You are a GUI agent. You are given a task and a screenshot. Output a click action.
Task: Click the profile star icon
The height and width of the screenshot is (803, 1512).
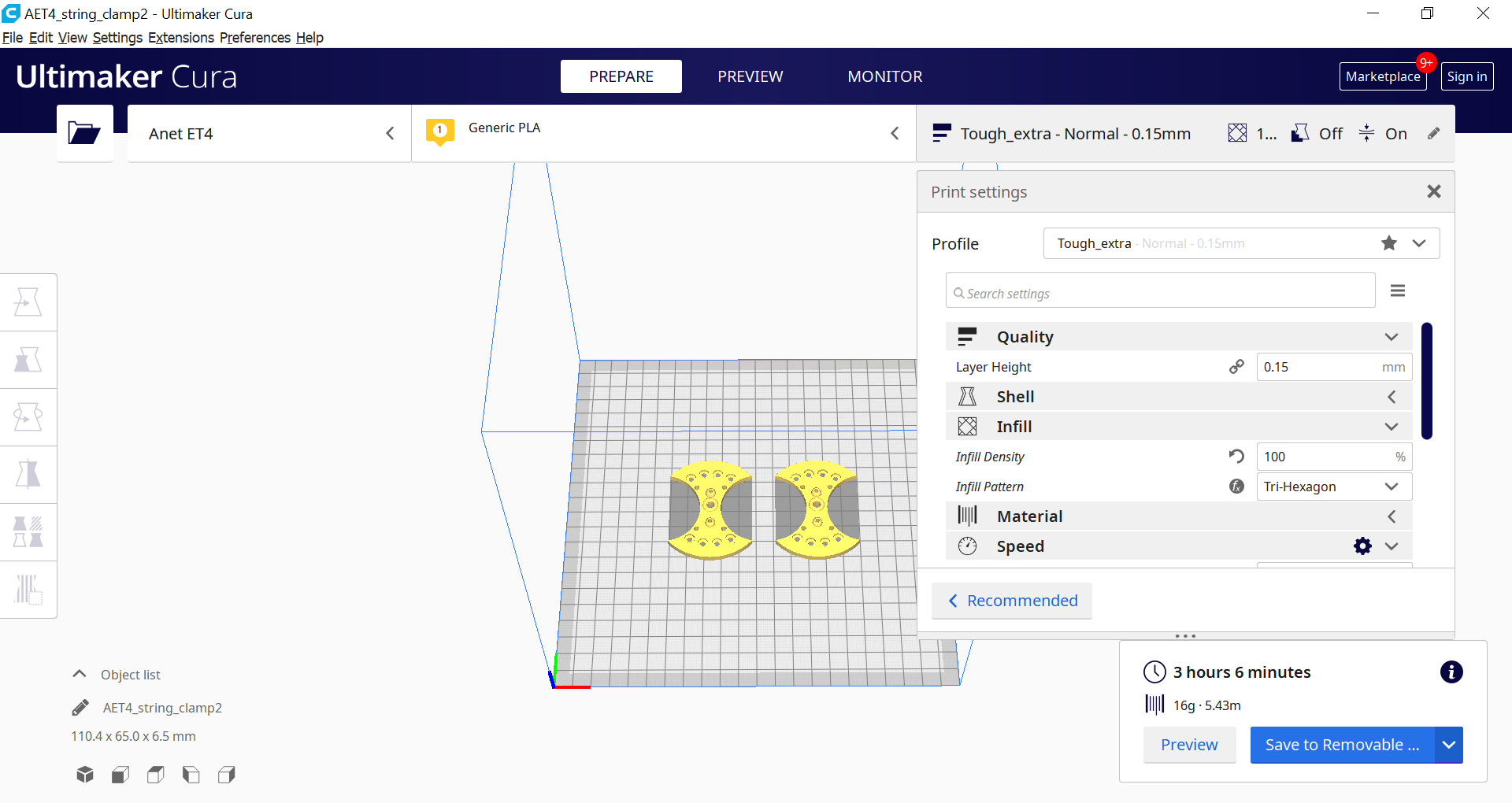click(x=1389, y=243)
